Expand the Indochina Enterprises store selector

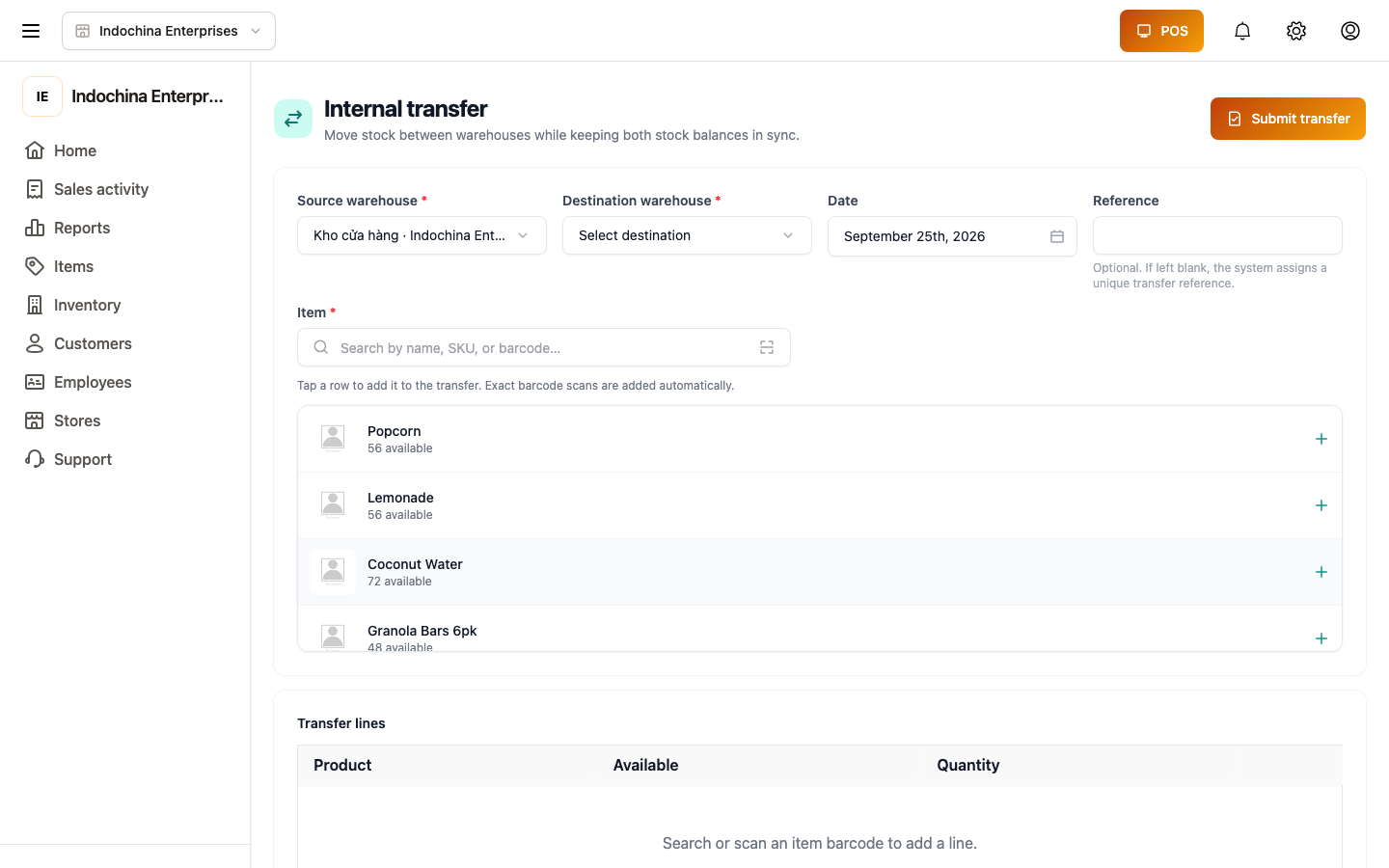tap(169, 31)
